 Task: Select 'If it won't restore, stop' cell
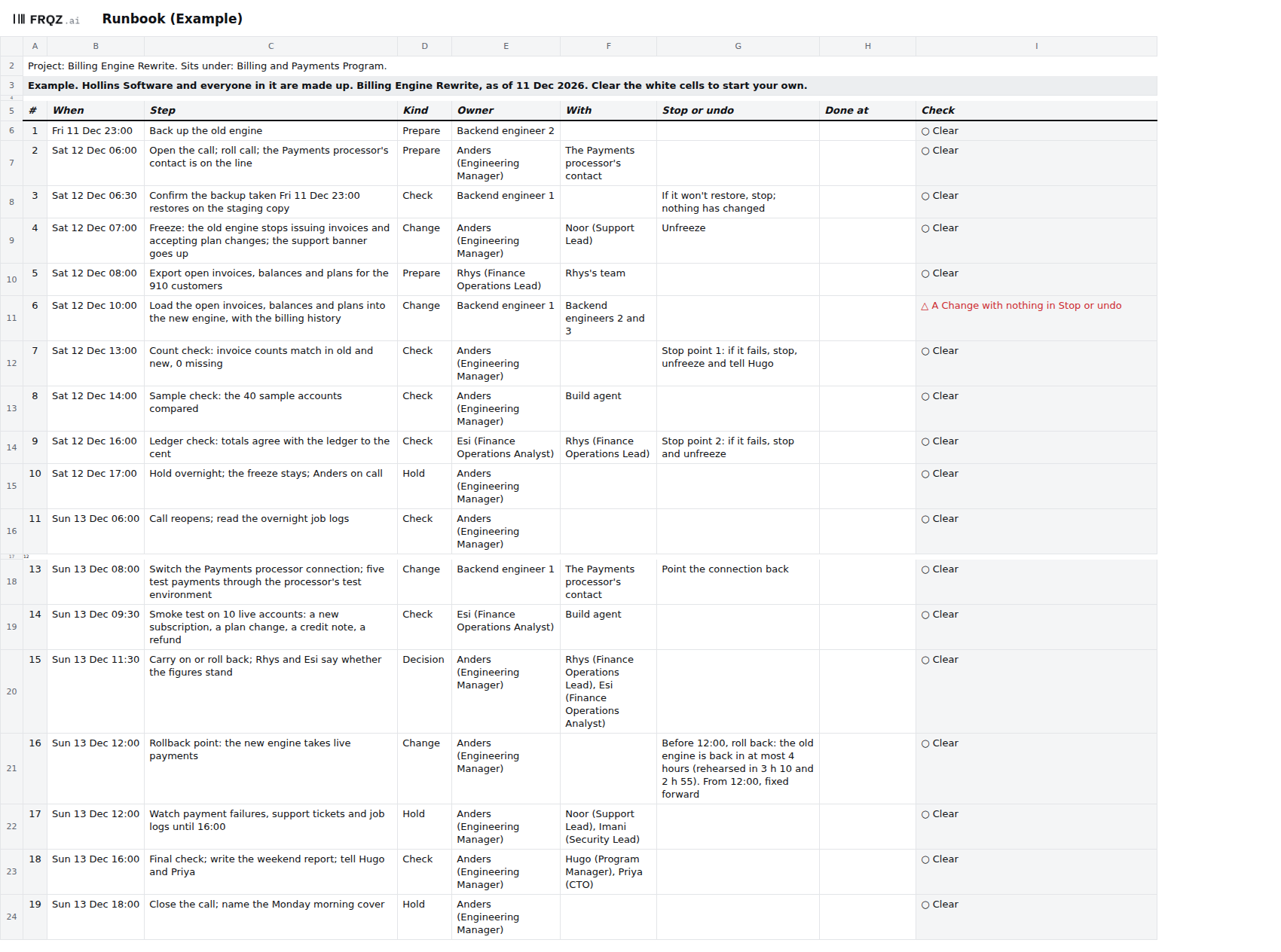(738, 202)
